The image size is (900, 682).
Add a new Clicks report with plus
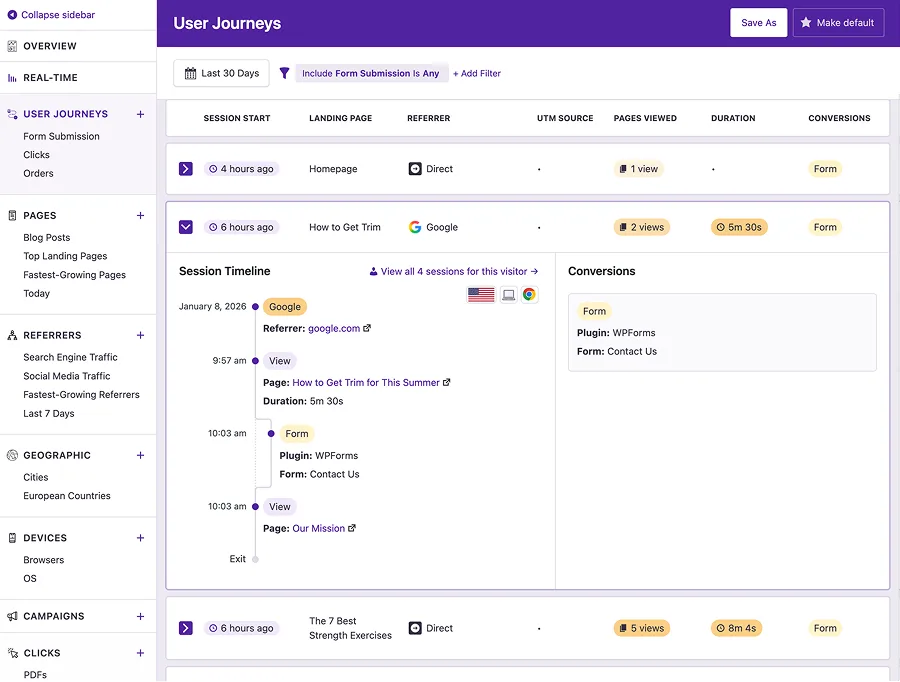click(x=140, y=653)
